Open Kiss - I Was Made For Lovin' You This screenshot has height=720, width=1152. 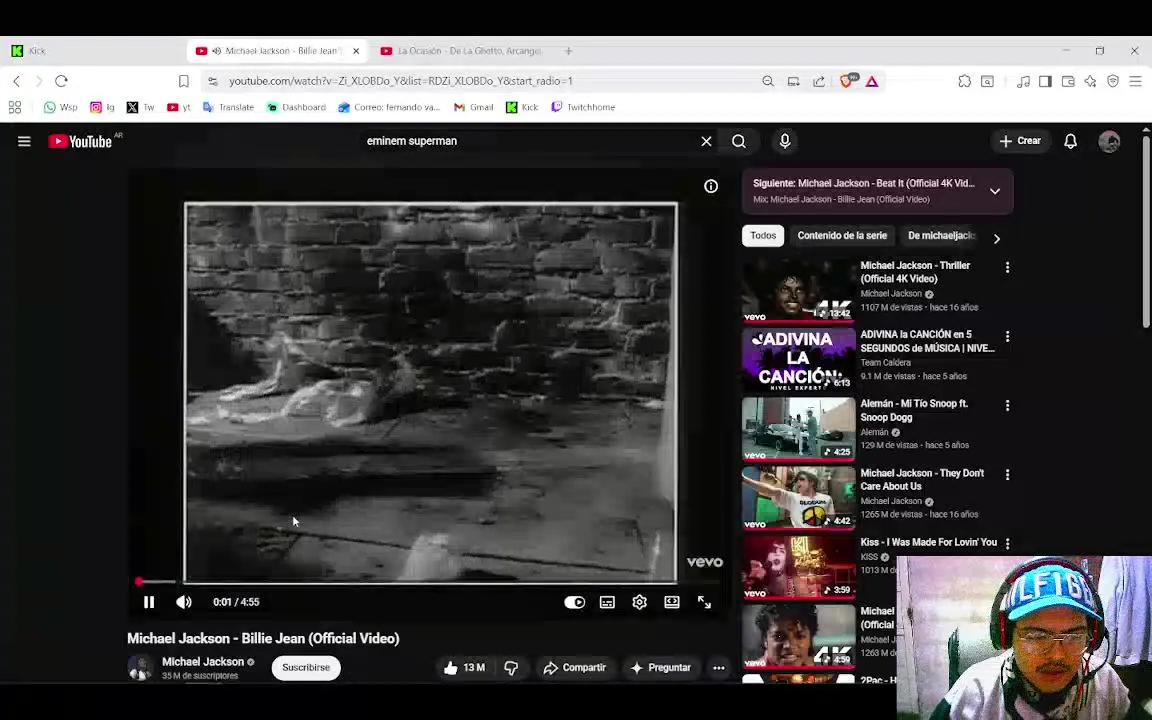coord(929,542)
